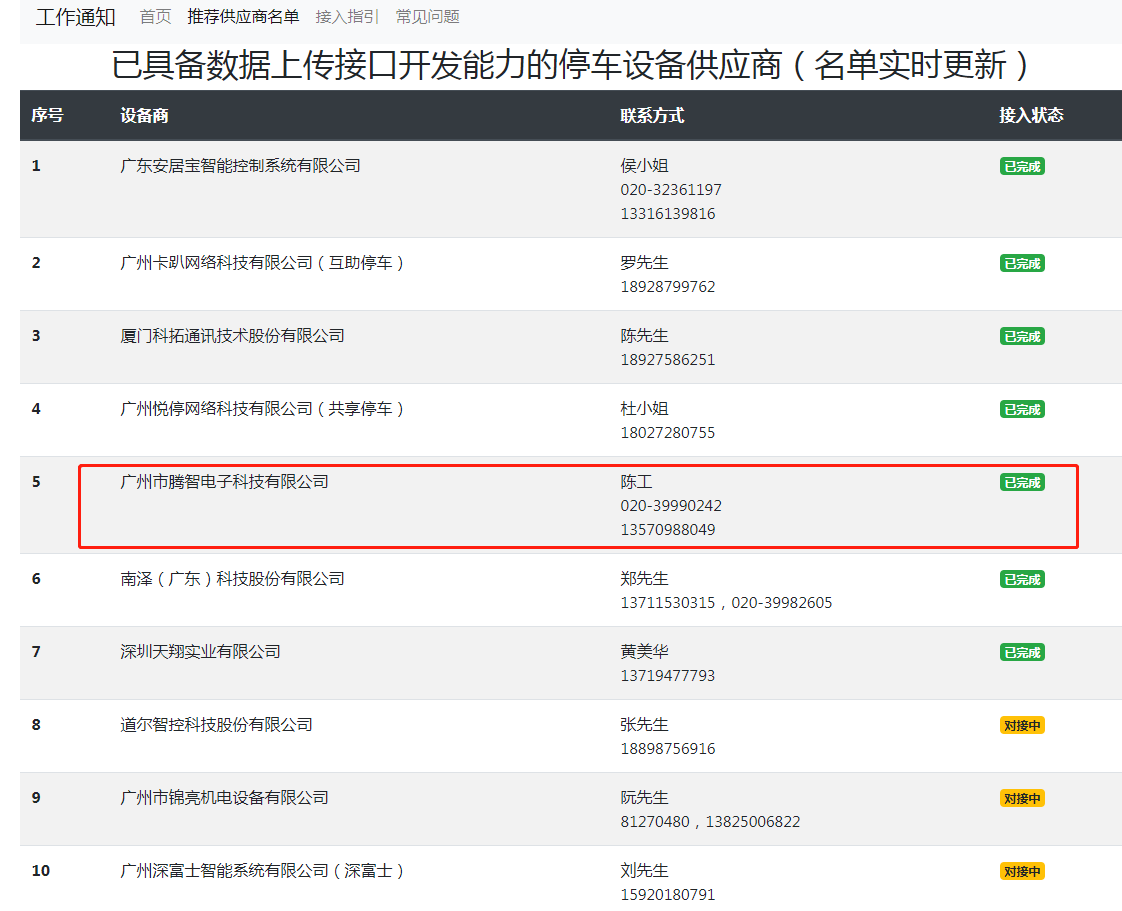Select supplier 广州悦停网络科技有限公司（共享停车）
Screen dimensions: 1122x911
262,409
